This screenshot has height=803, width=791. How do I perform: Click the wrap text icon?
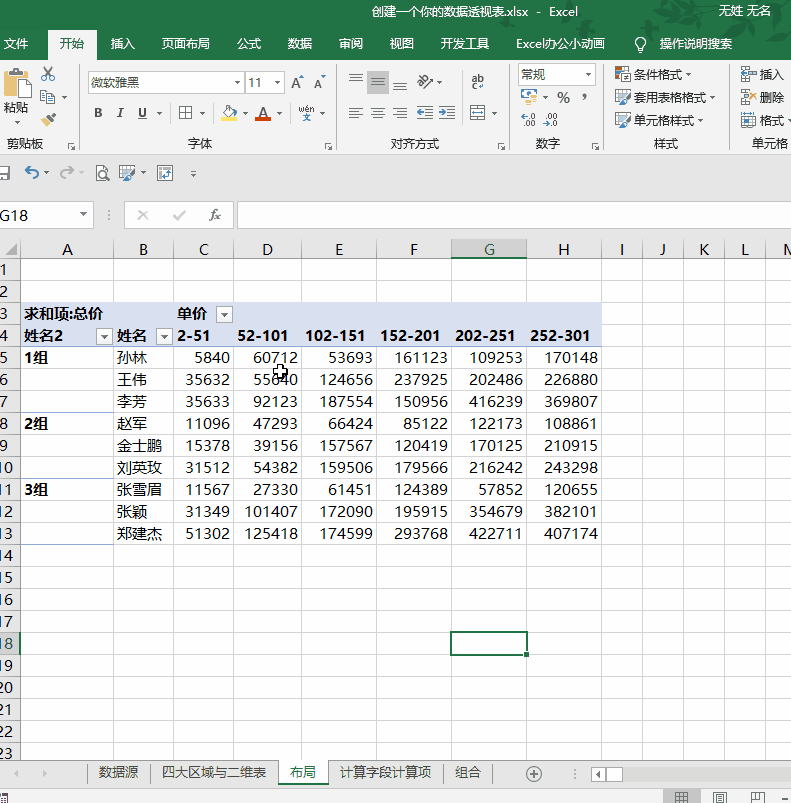click(x=478, y=81)
